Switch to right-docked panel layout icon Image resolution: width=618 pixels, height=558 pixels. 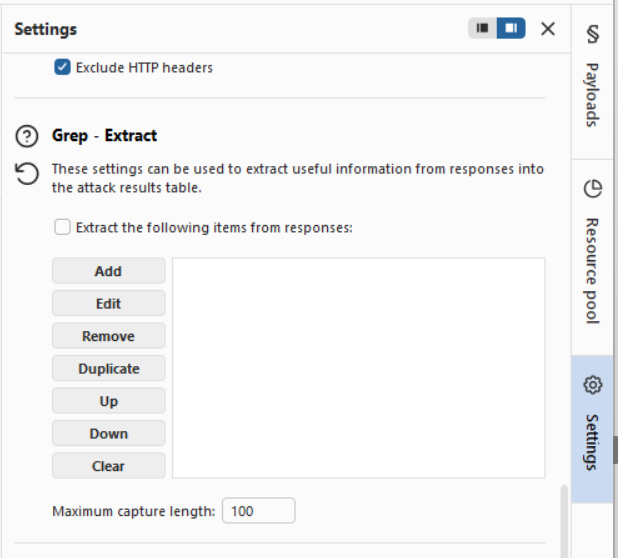(511, 28)
